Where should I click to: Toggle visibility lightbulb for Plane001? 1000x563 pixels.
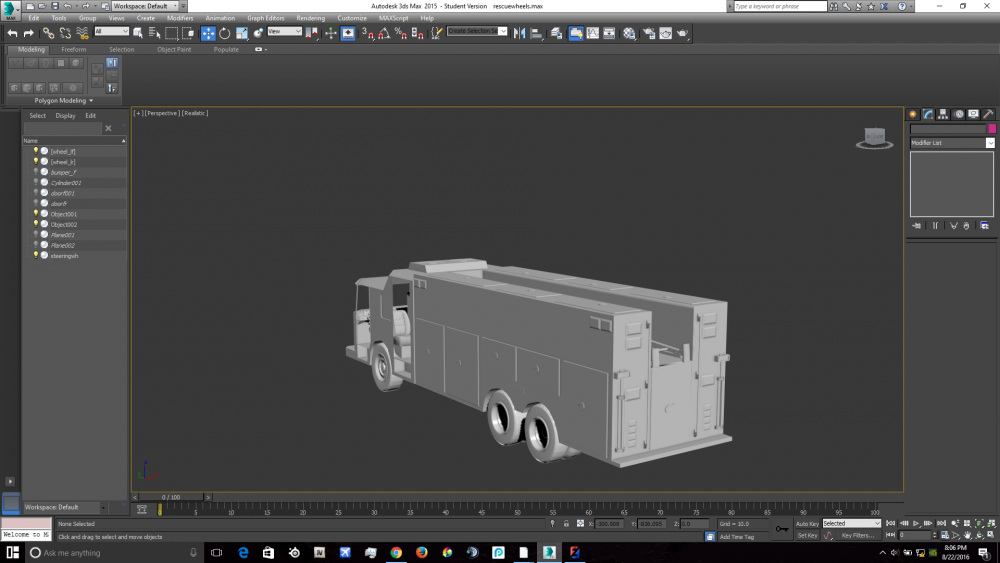(x=36, y=234)
